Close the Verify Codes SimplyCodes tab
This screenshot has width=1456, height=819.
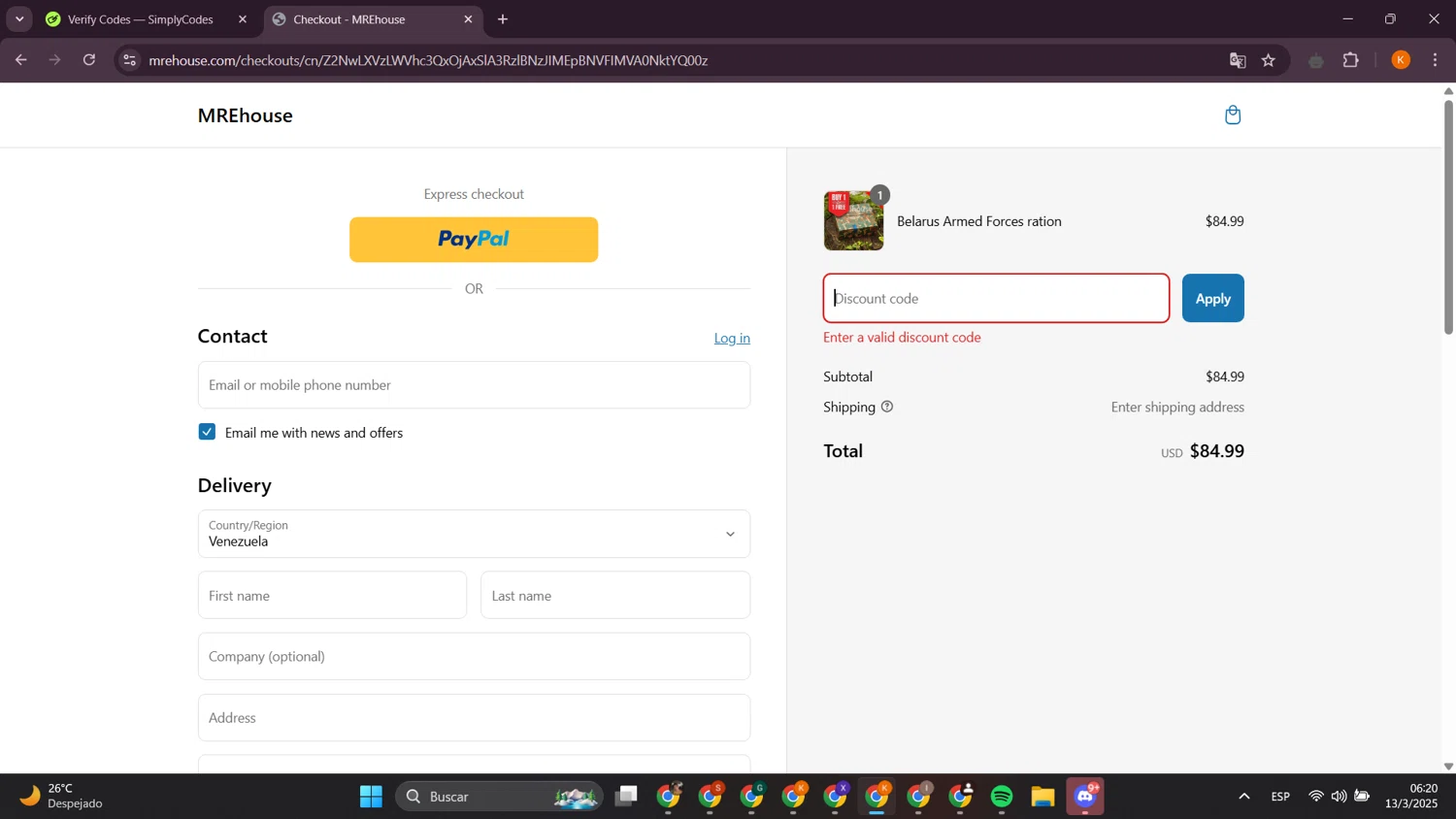pos(243,19)
